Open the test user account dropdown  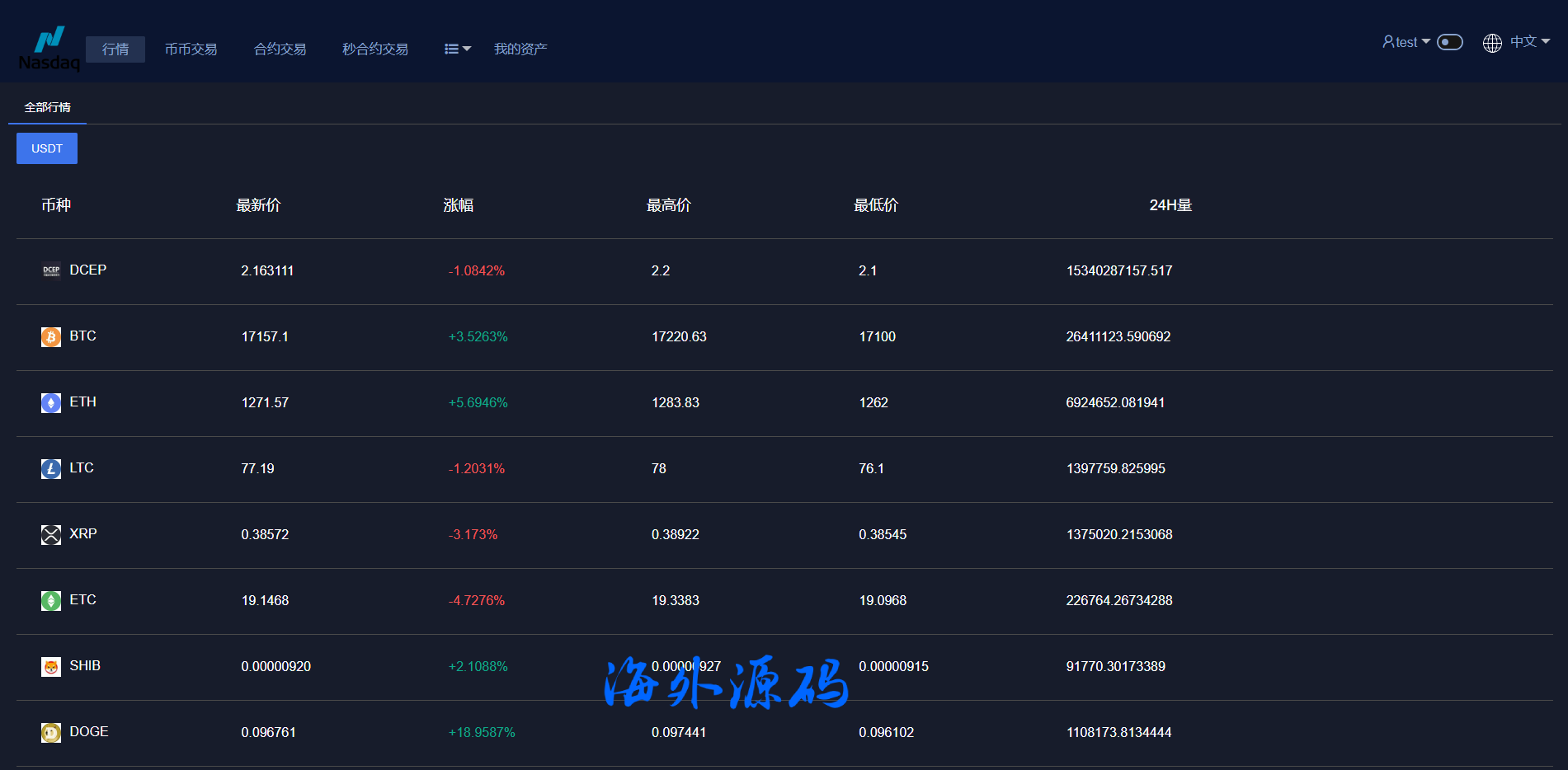click(x=1406, y=42)
